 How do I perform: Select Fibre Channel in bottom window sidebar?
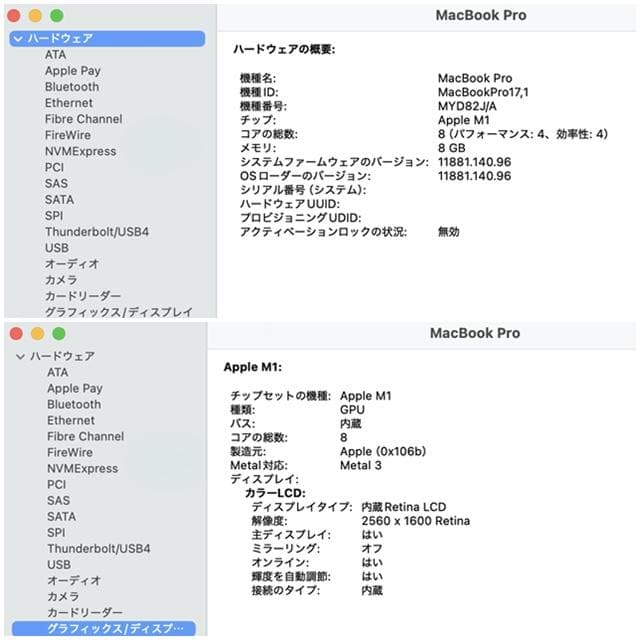(x=85, y=437)
